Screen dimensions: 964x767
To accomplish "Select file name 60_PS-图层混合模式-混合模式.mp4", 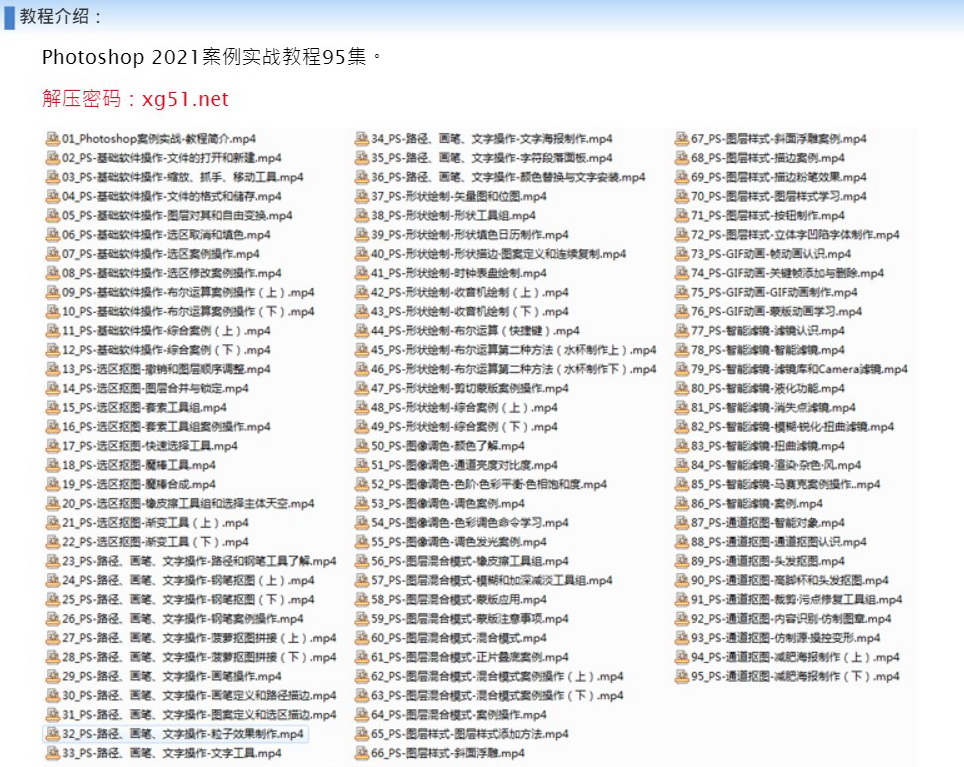I will click(x=459, y=638).
